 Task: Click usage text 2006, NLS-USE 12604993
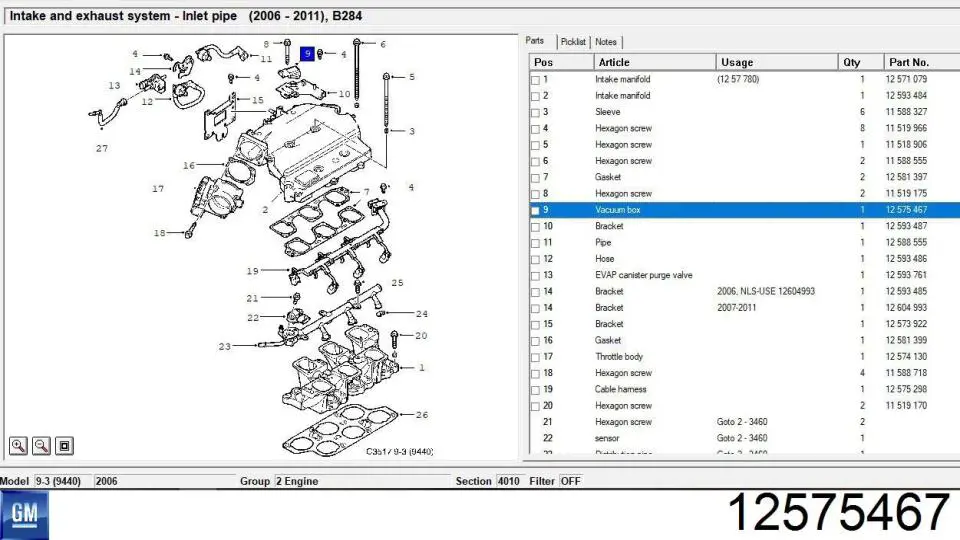click(766, 291)
